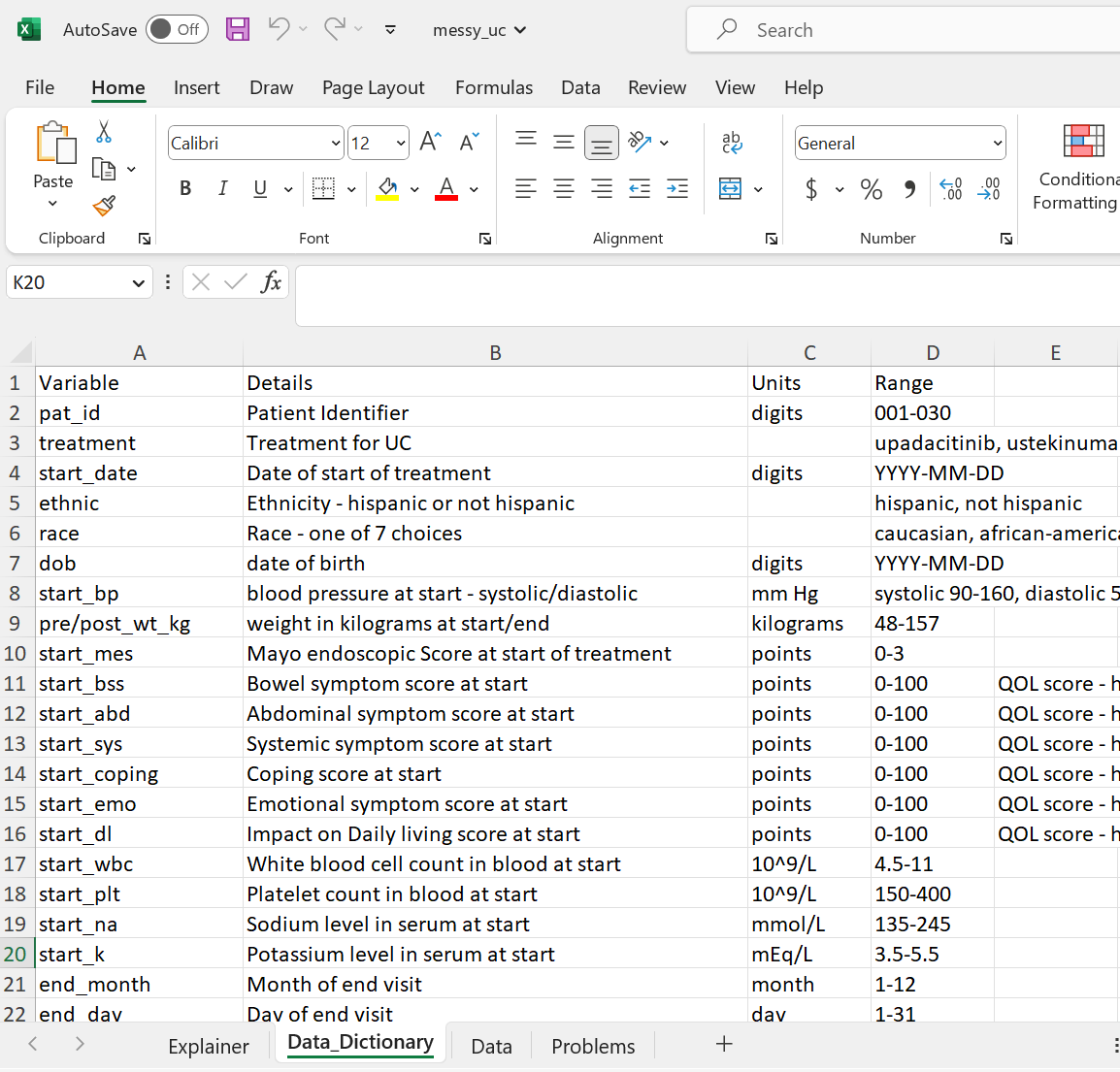Switch to the Problems sheet tab
Viewport: 1120px width, 1072px height.
[593, 1046]
